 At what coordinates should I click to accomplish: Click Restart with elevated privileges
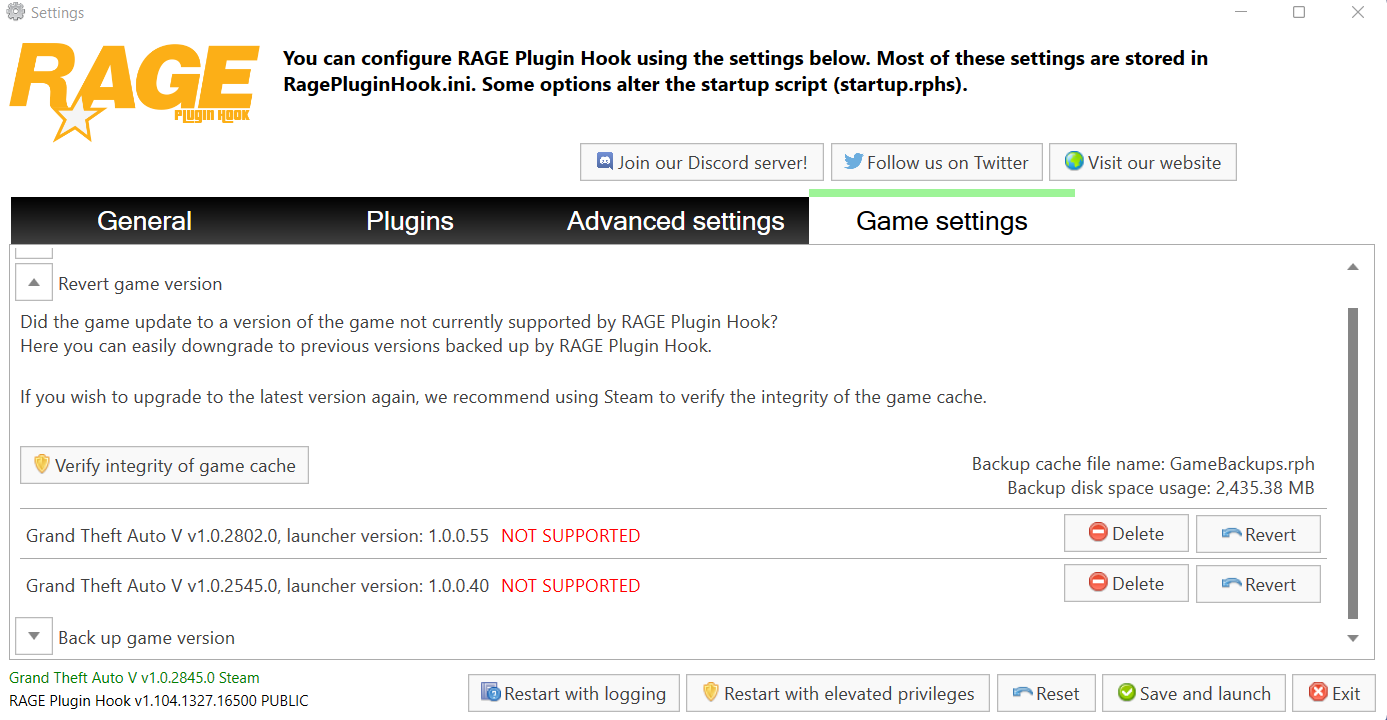[837, 694]
